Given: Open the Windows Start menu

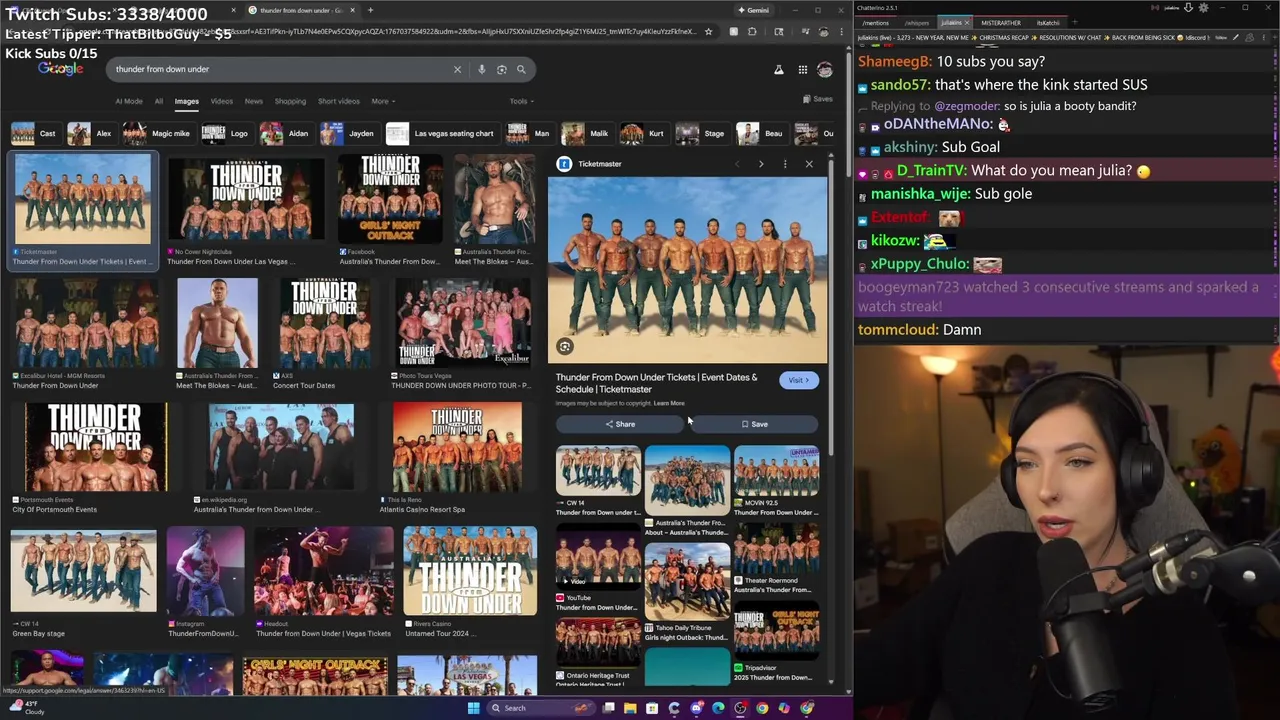Looking at the screenshot, I should [473, 708].
